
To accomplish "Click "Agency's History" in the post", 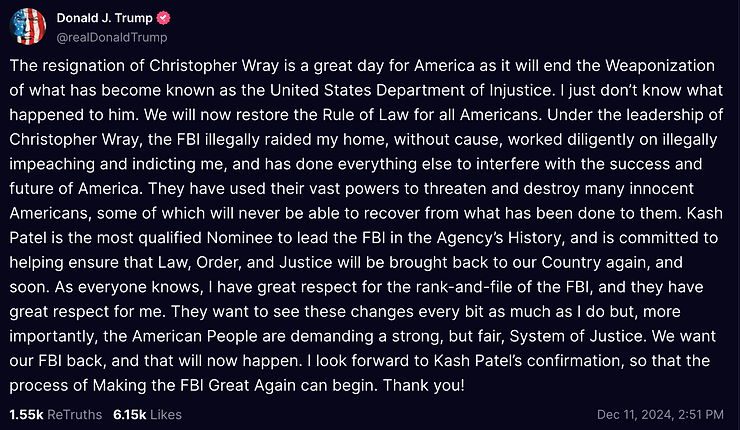I will coord(500,238).
